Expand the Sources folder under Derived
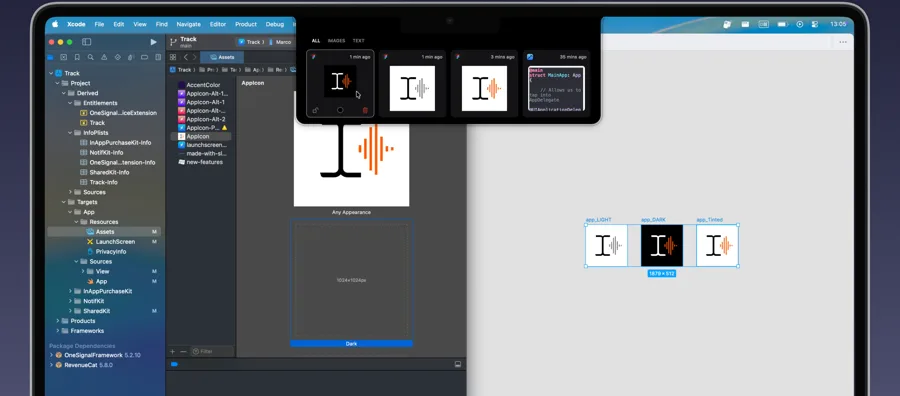 pyautogui.click(x=70, y=192)
